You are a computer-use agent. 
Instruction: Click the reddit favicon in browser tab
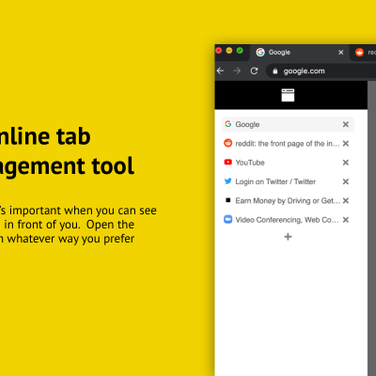coord(359,52)
